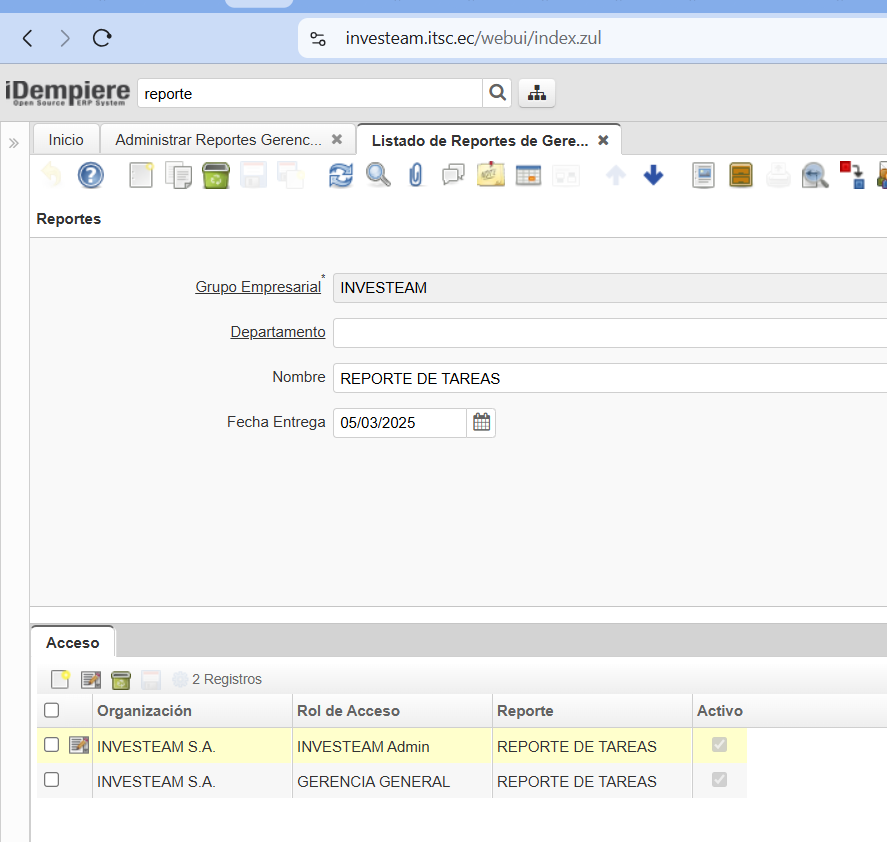Open the menu tree button beside search
Screen dimensions: 887x842
[537, 93]
